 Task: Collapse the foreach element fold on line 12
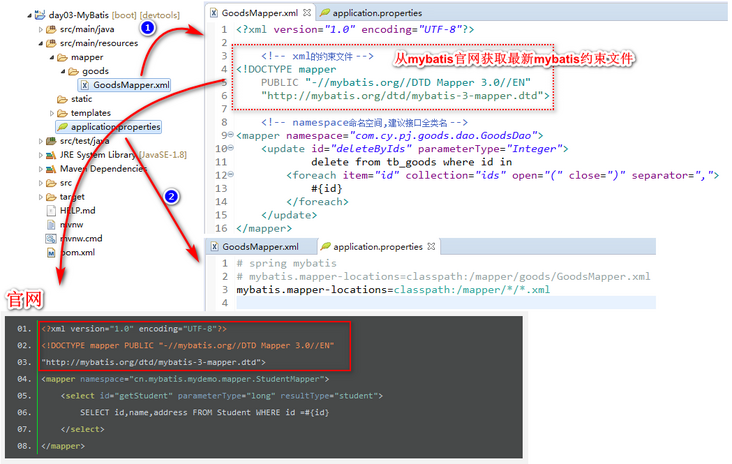pyautogui.click(x=231, y=175)
